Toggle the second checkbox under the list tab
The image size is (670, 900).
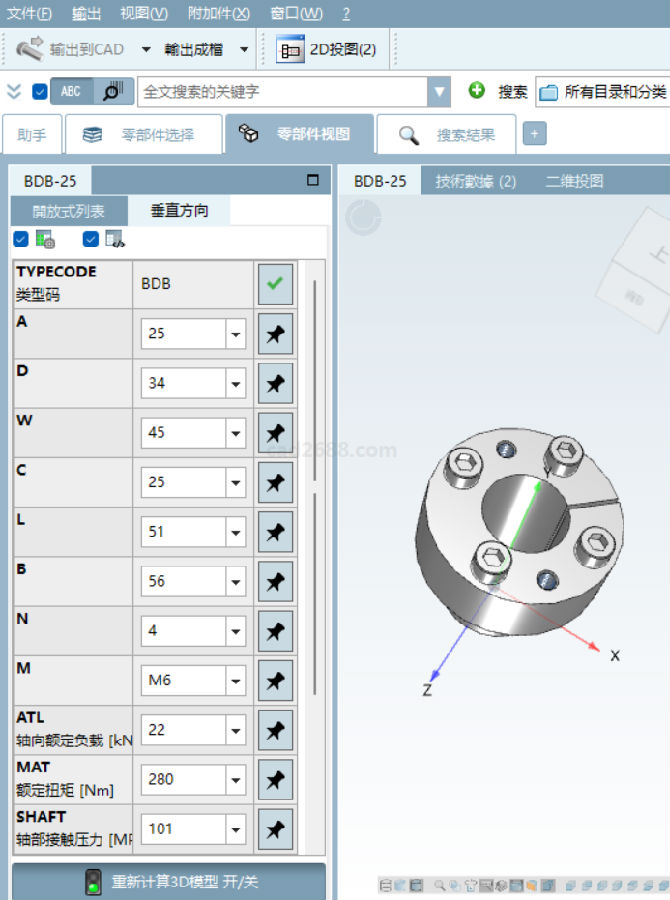pyautogui.click(x=91, y=239)
